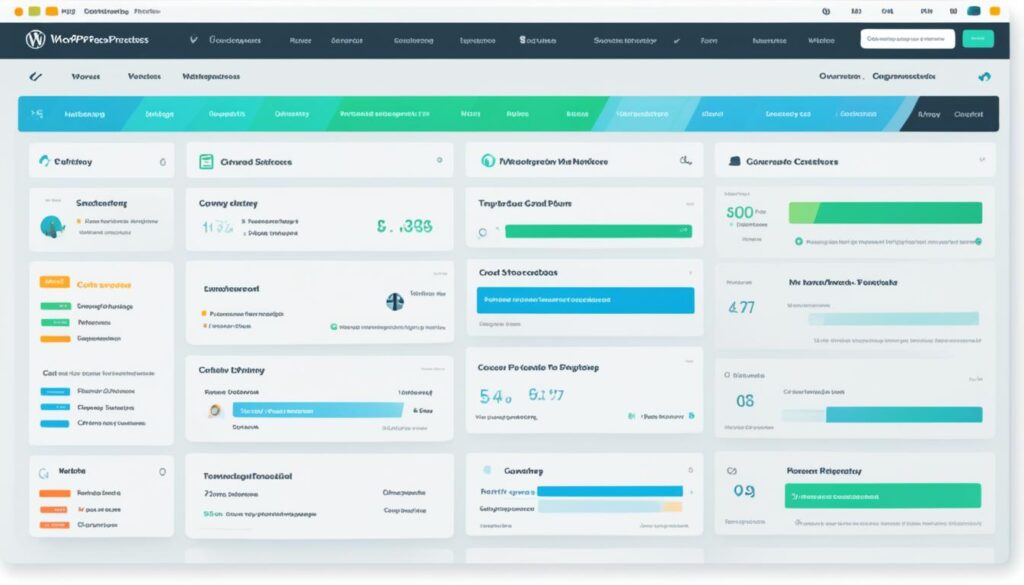Click the dark globe icon in middle card
The height and width of the screenshot is (585, 1024).
pyautogui.click(x=395, y=302)
